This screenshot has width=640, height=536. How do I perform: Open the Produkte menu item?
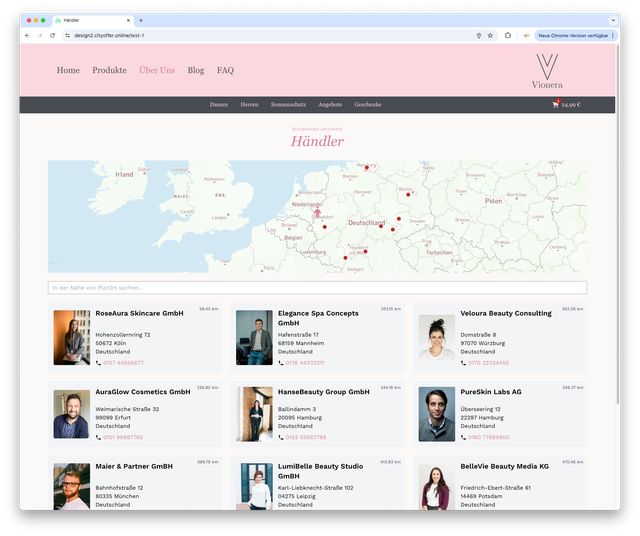(109, 71)
